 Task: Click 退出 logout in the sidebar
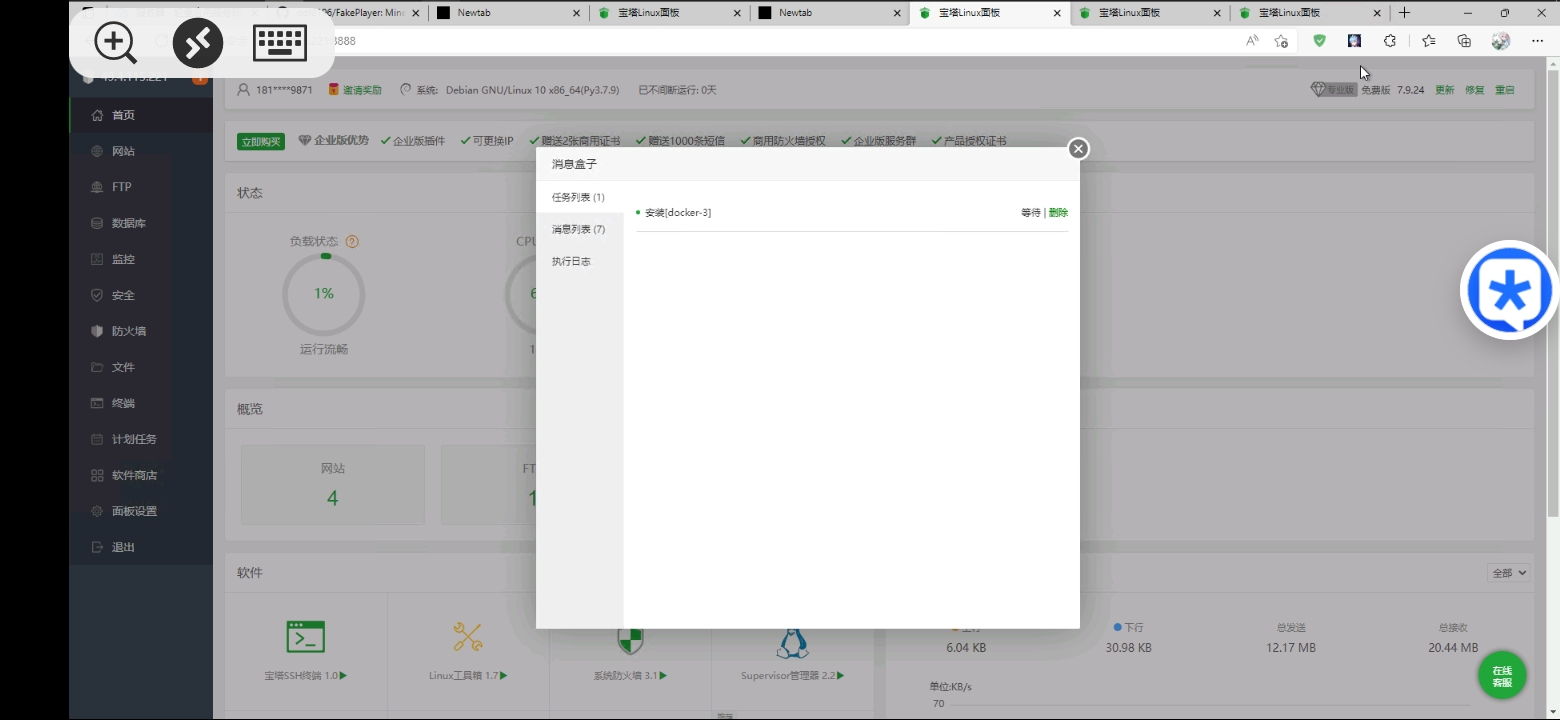(141, 547)
